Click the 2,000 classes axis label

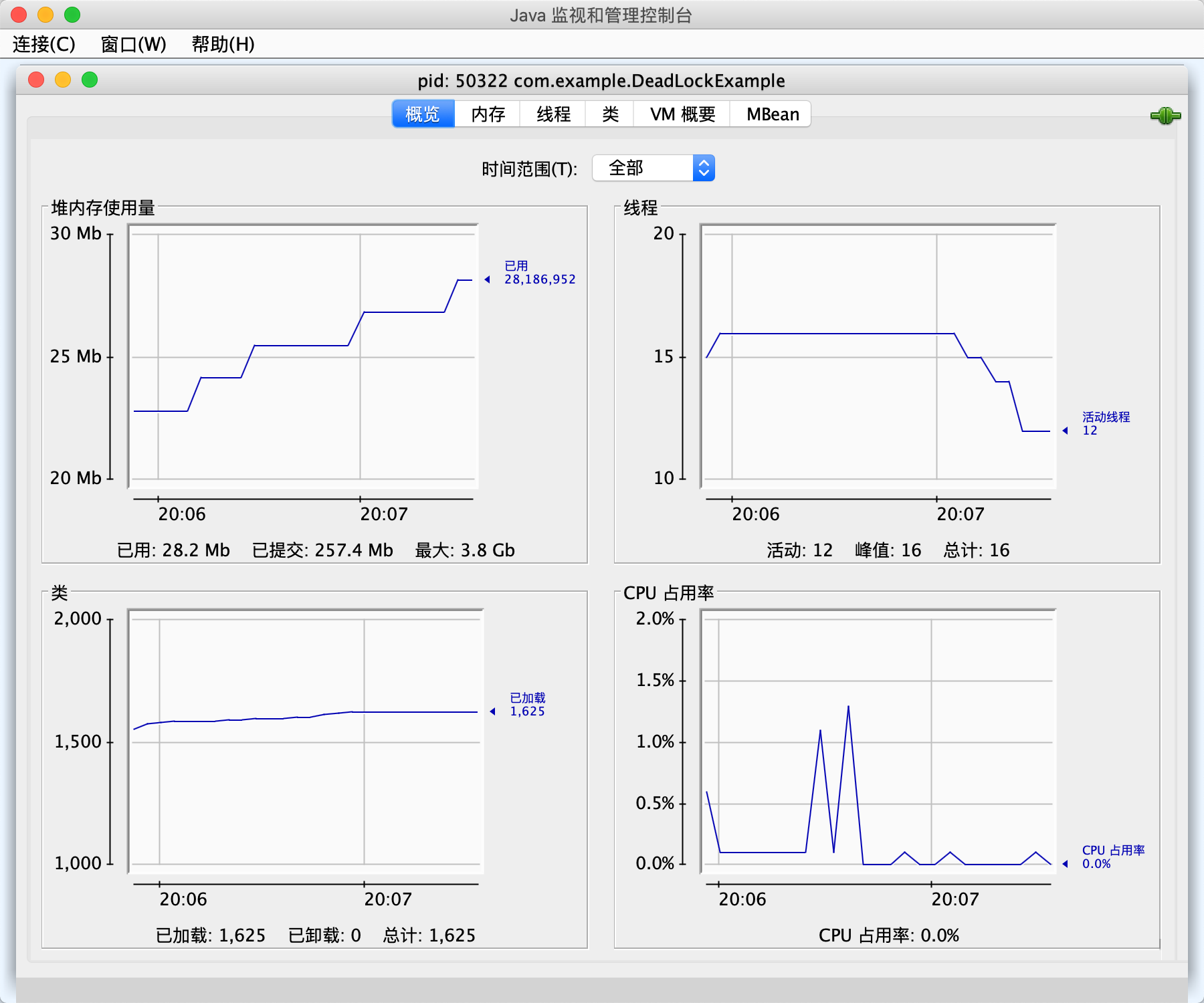point(78,619)
